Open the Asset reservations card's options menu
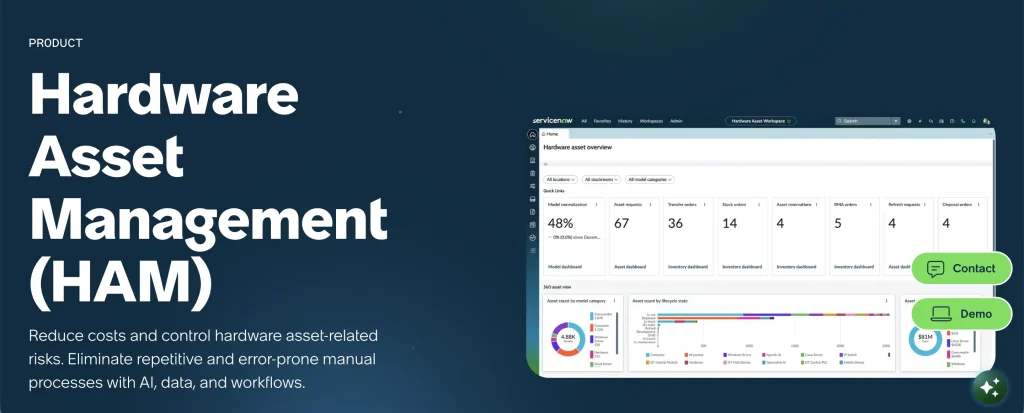 tap(814, 205)
